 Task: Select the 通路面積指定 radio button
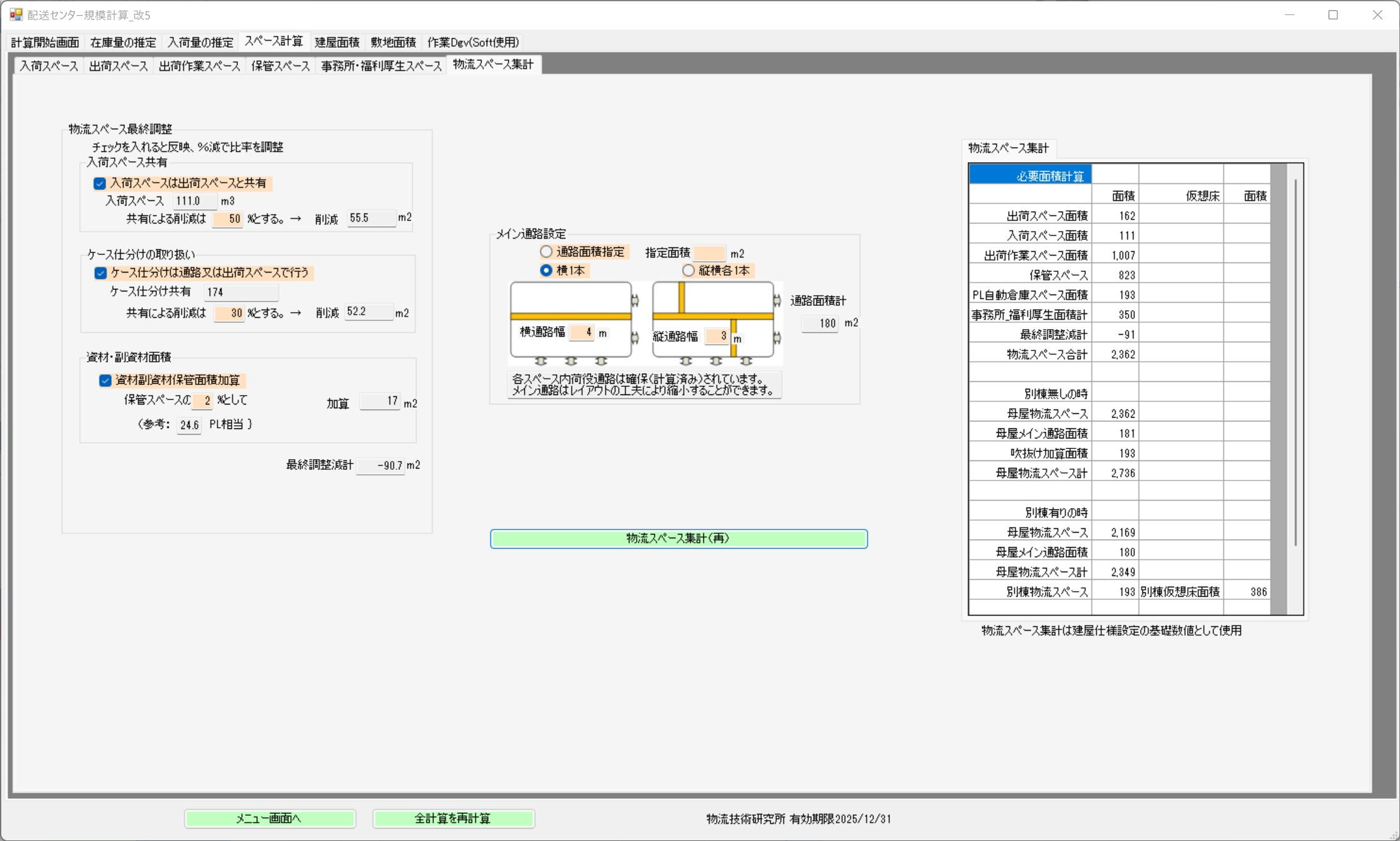coord(546,252)
